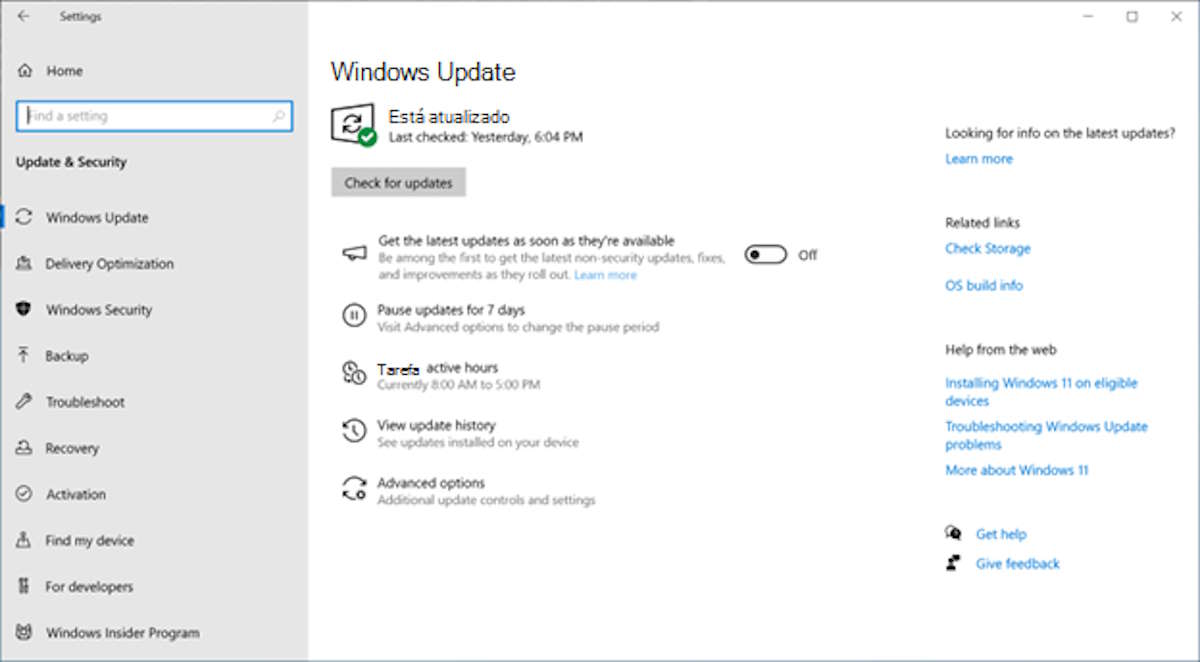Click the View update history clock icon
Viewport: 1200px width, 662px height.
click(x=354, y=432)
